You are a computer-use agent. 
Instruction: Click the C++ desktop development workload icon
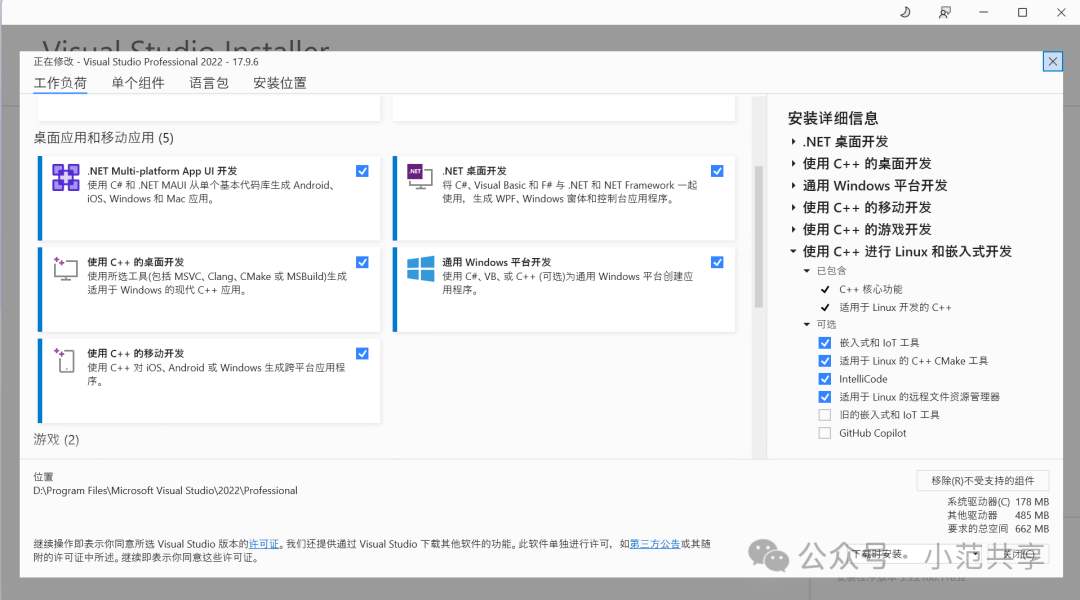65,269
